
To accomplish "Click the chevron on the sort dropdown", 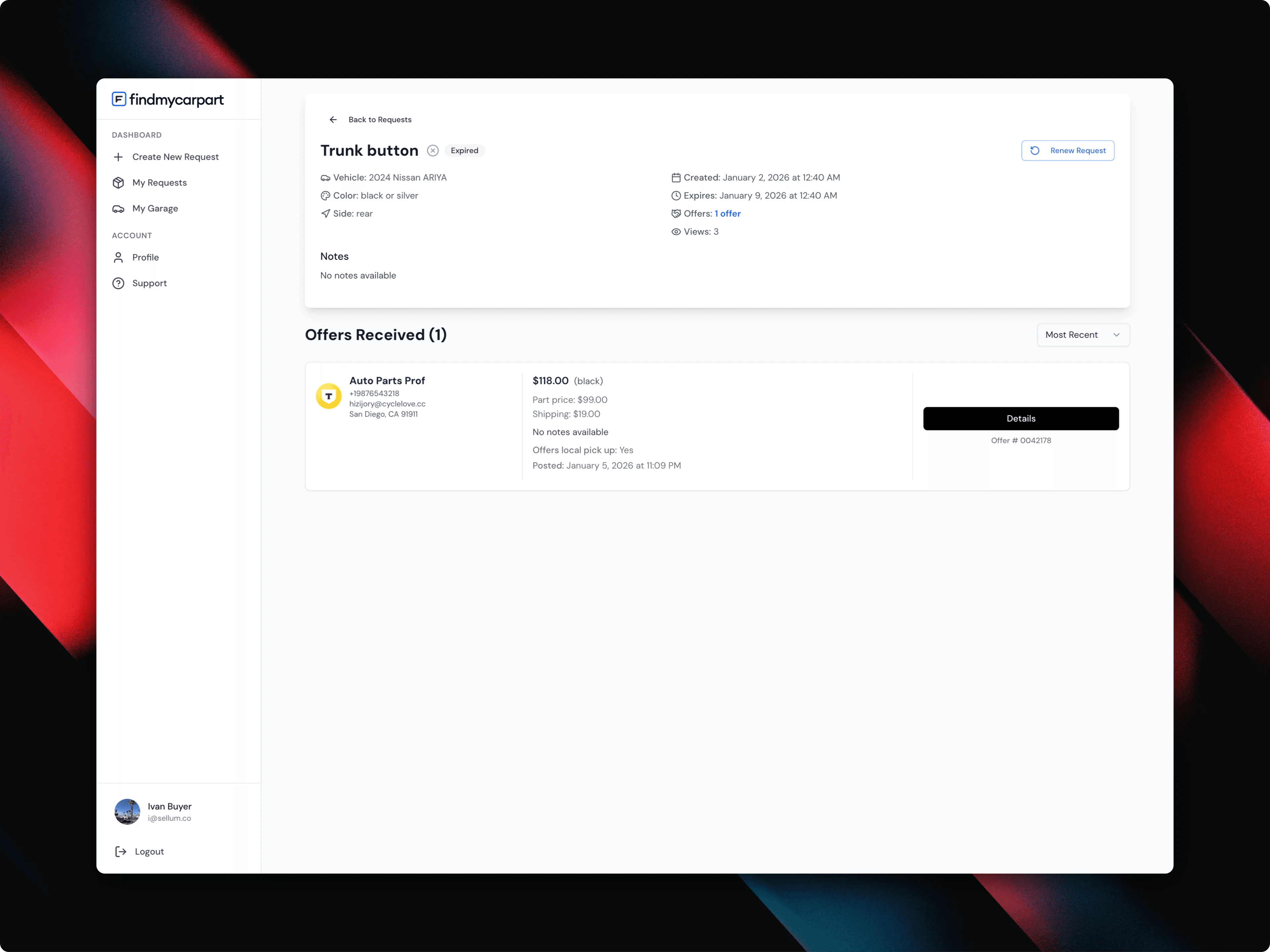I will (x=1116, y=335).
